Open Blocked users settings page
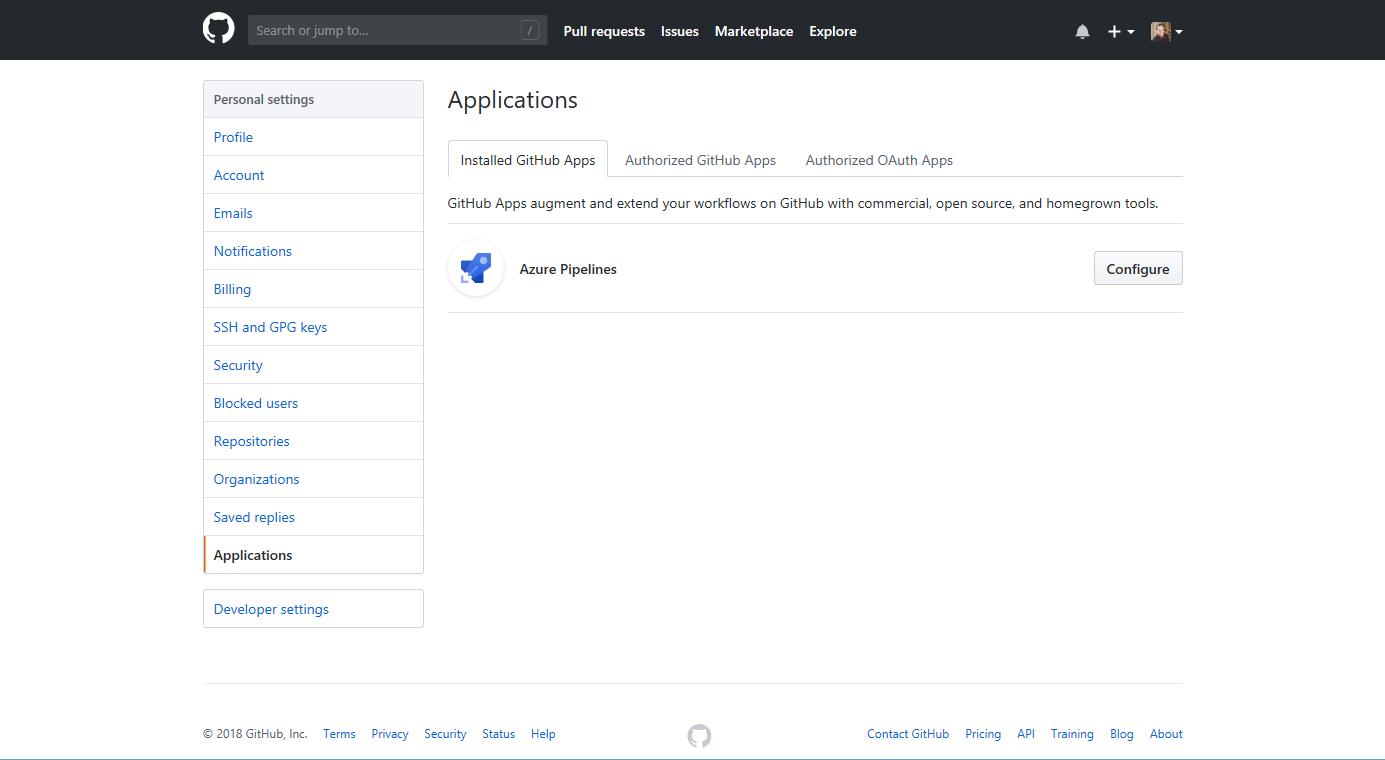Viewport: 1385px width, 760px height. pyautogui.click(x=256, y=403)
